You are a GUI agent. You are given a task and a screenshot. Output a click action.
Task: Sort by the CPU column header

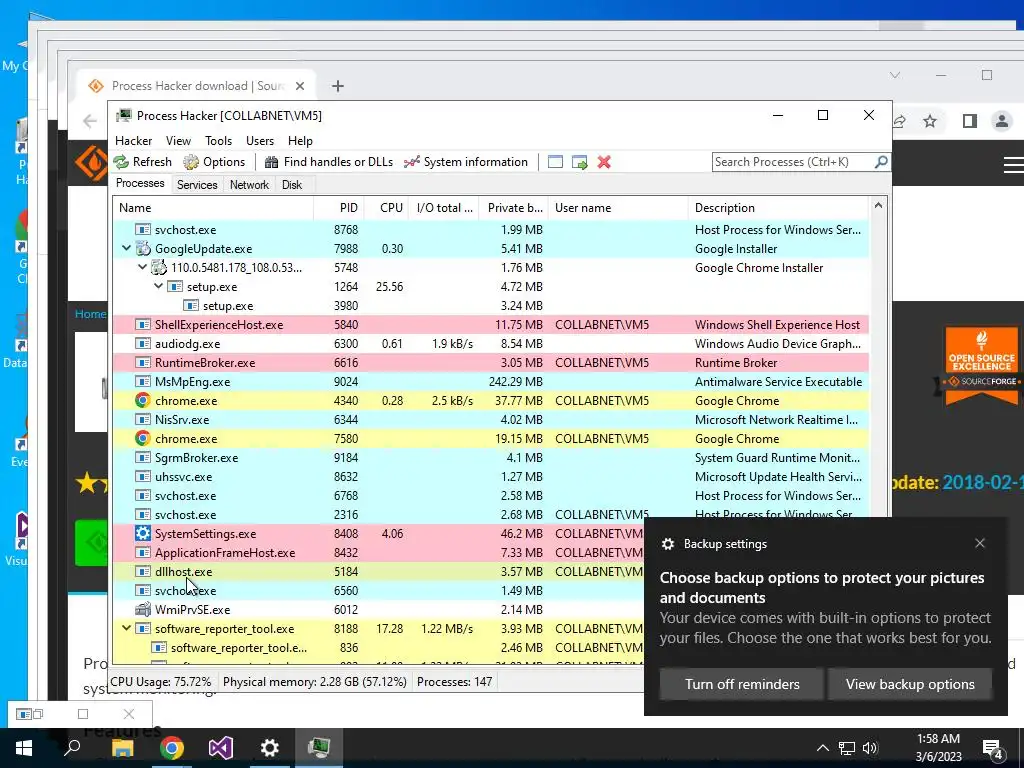[385, 208]
